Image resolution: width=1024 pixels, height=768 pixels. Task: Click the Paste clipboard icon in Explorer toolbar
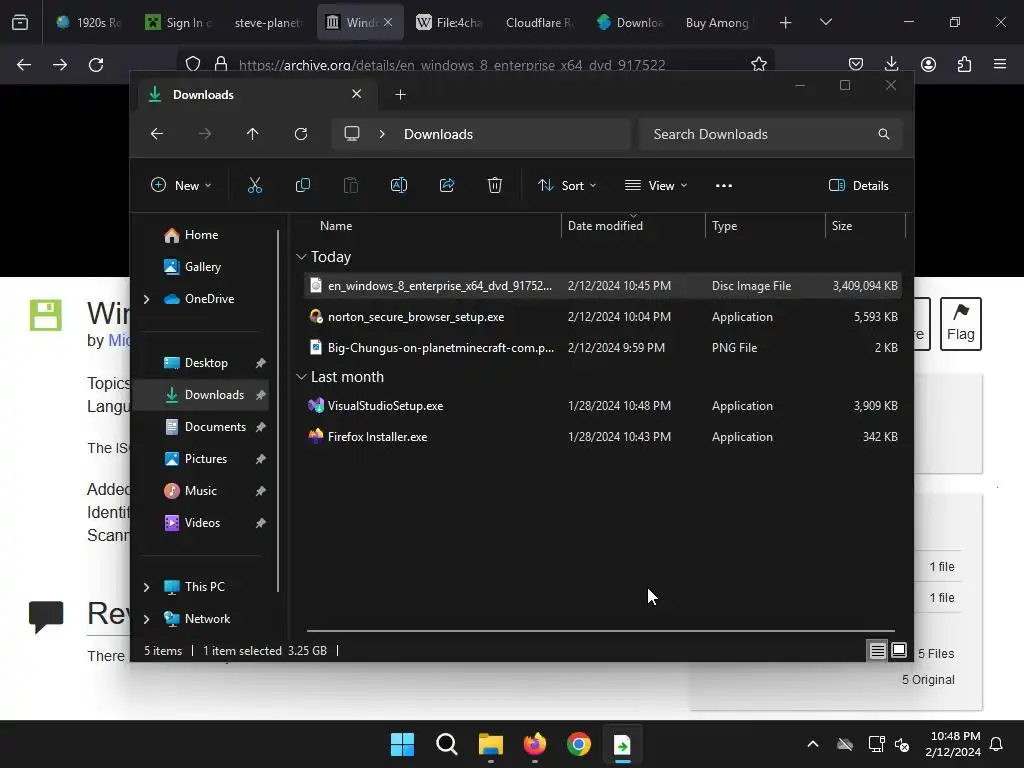351,185
